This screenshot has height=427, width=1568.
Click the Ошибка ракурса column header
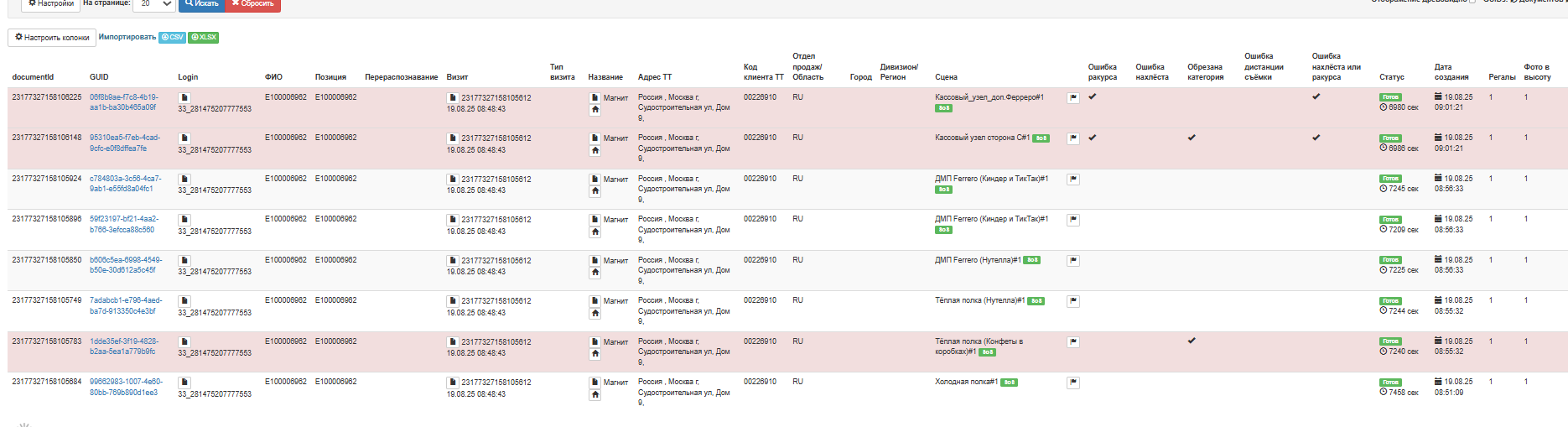1103,72
